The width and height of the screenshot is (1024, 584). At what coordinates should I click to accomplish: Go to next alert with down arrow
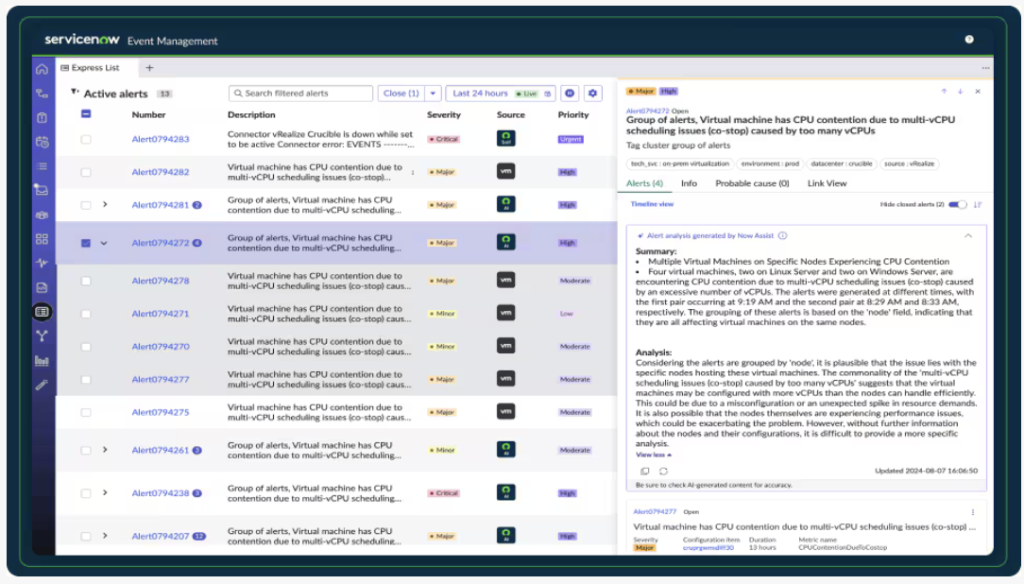(960, 91)
